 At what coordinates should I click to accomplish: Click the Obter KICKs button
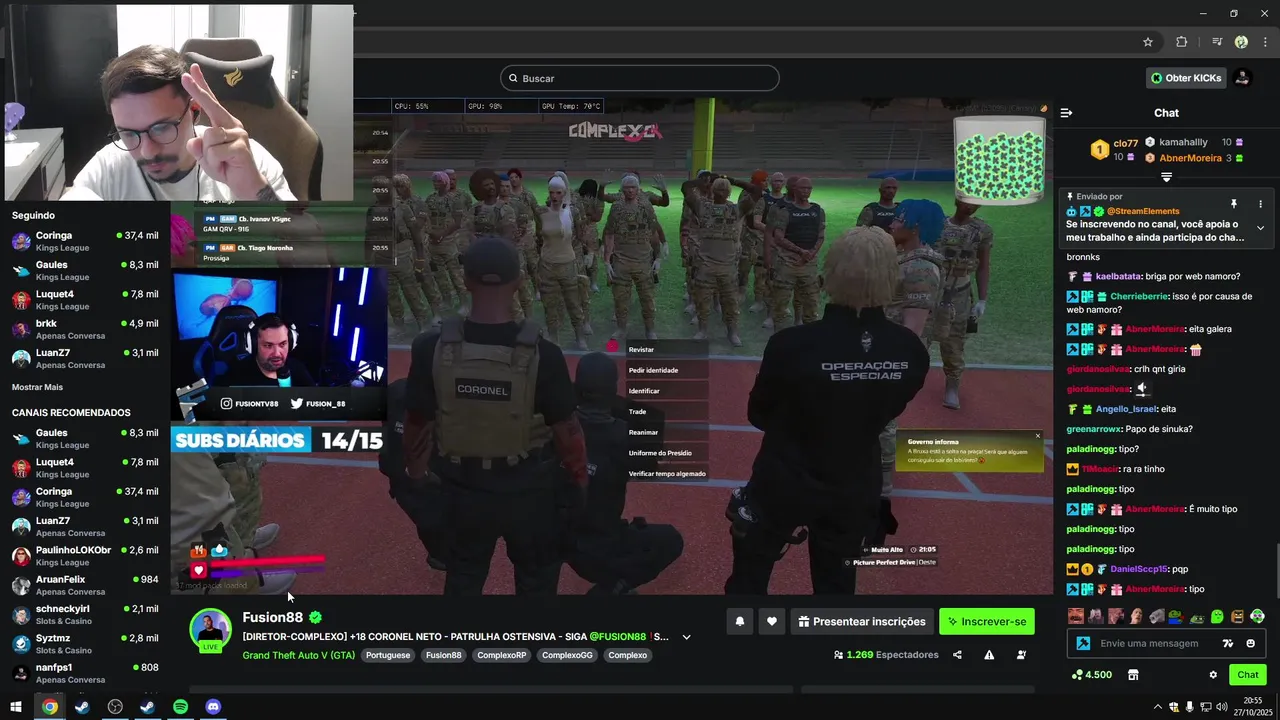tap(1186, 78)
